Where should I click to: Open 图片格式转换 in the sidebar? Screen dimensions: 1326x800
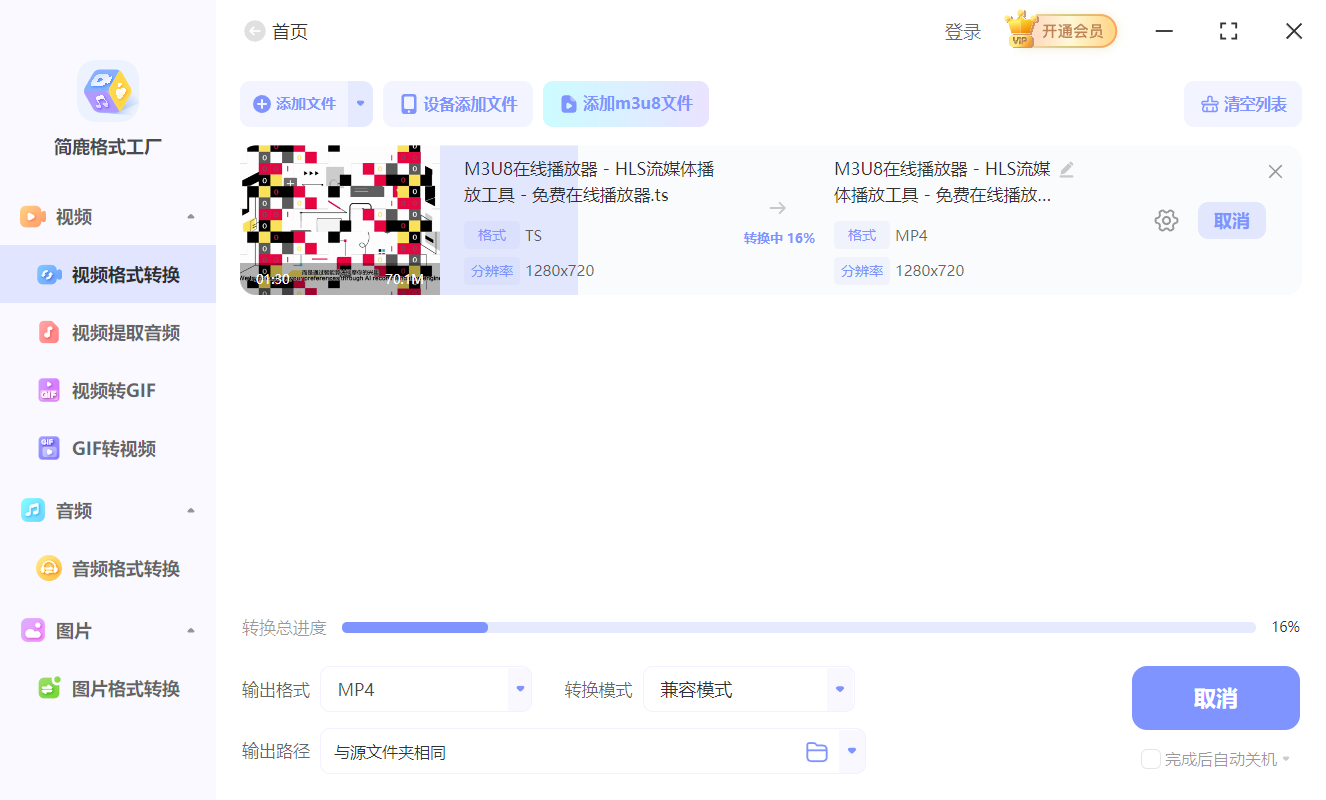[108, 689]
